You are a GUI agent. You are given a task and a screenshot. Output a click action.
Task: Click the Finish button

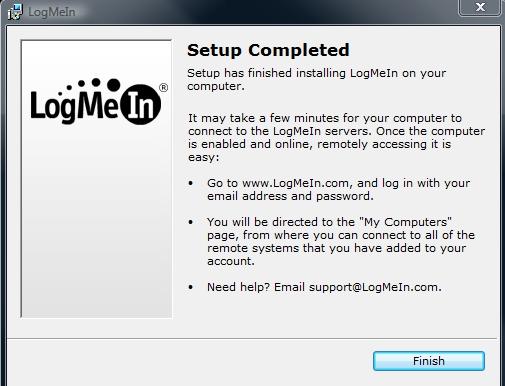point(429,361)
